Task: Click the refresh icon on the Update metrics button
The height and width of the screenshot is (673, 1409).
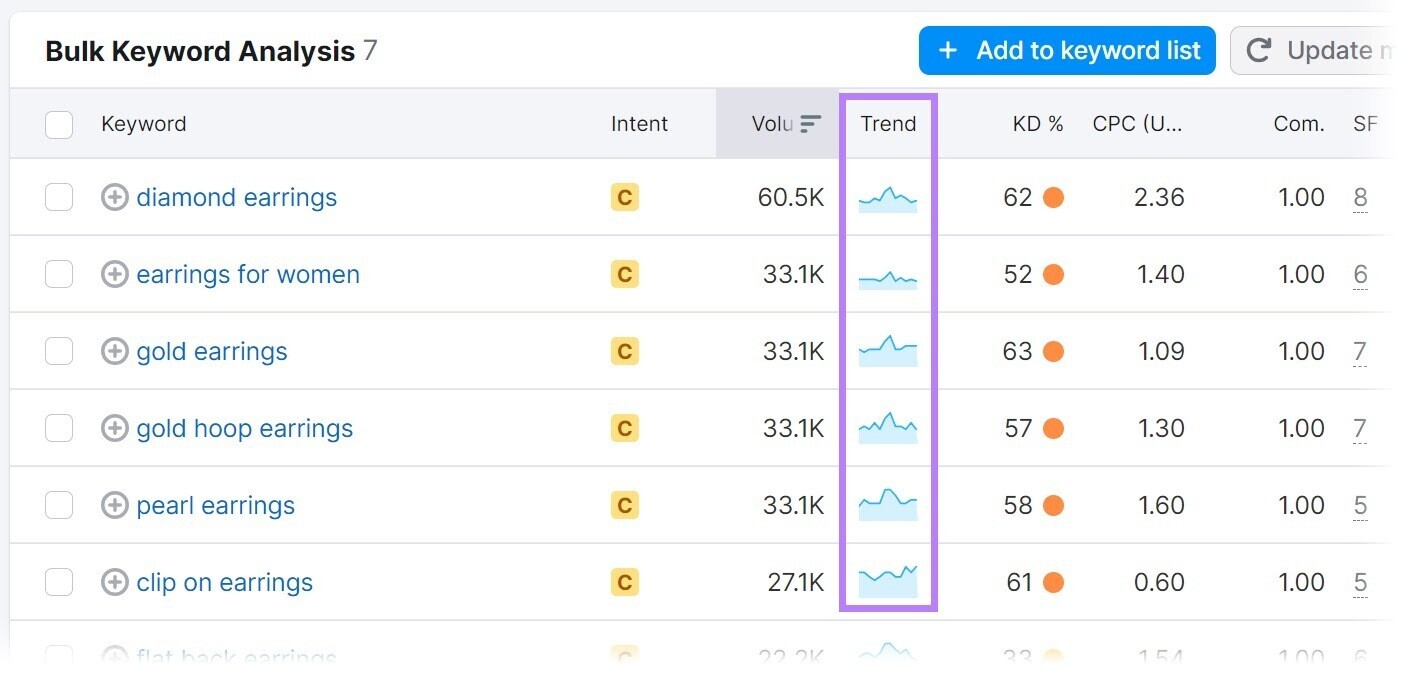Action: [x=1258, y=50]
